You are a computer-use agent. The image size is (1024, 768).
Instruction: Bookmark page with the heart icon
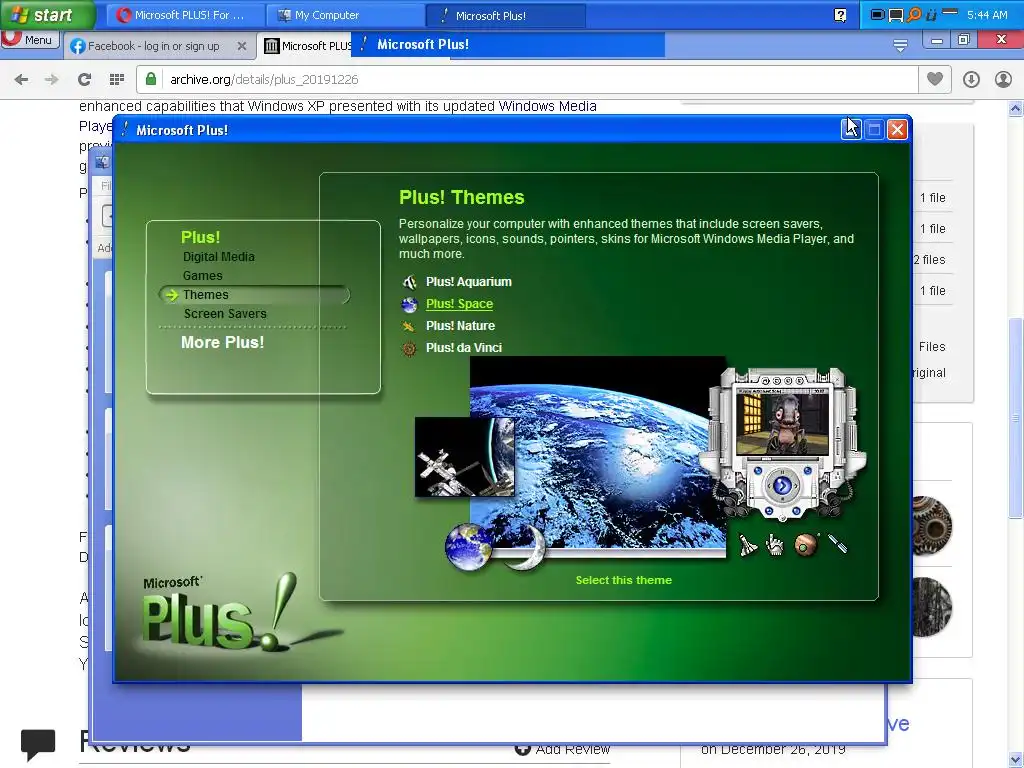935,79
